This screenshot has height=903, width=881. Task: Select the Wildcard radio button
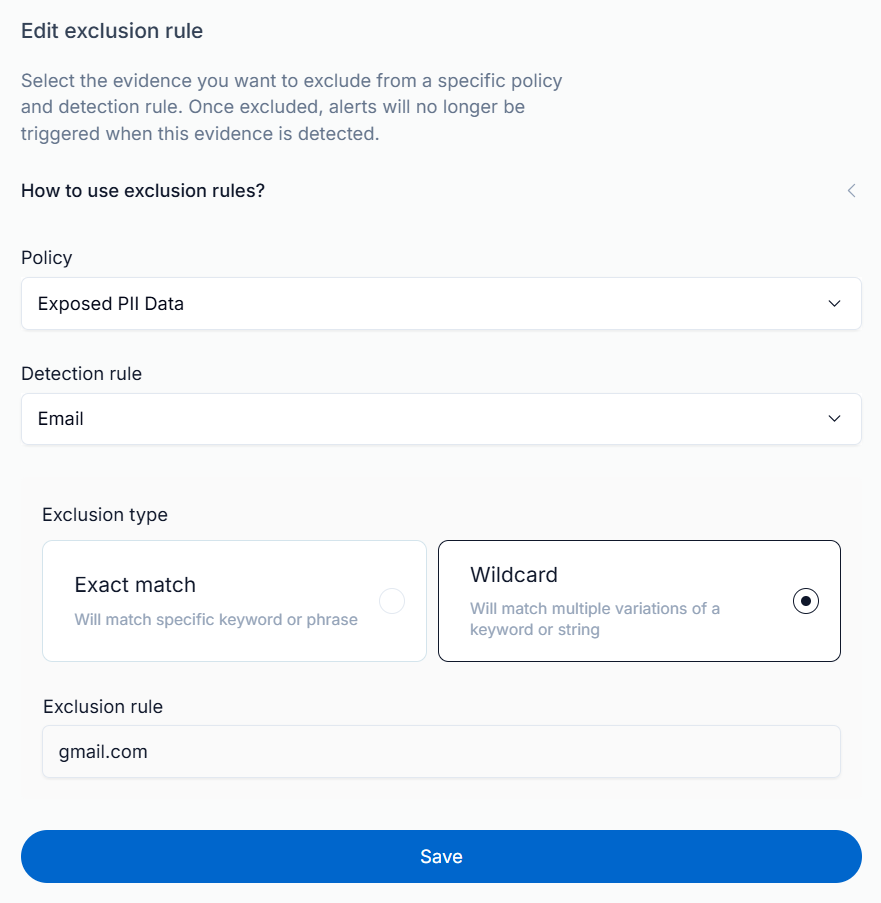806,601
